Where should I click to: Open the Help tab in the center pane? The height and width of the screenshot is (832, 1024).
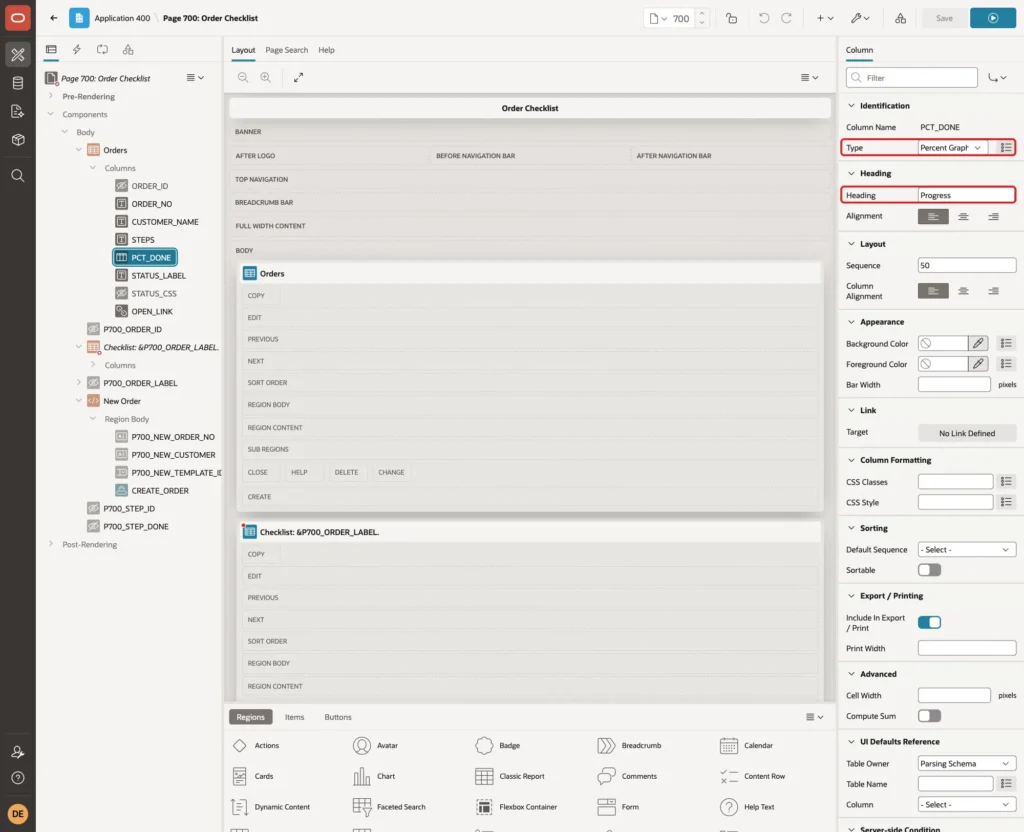pyautogui.click(x=326, y=50)
